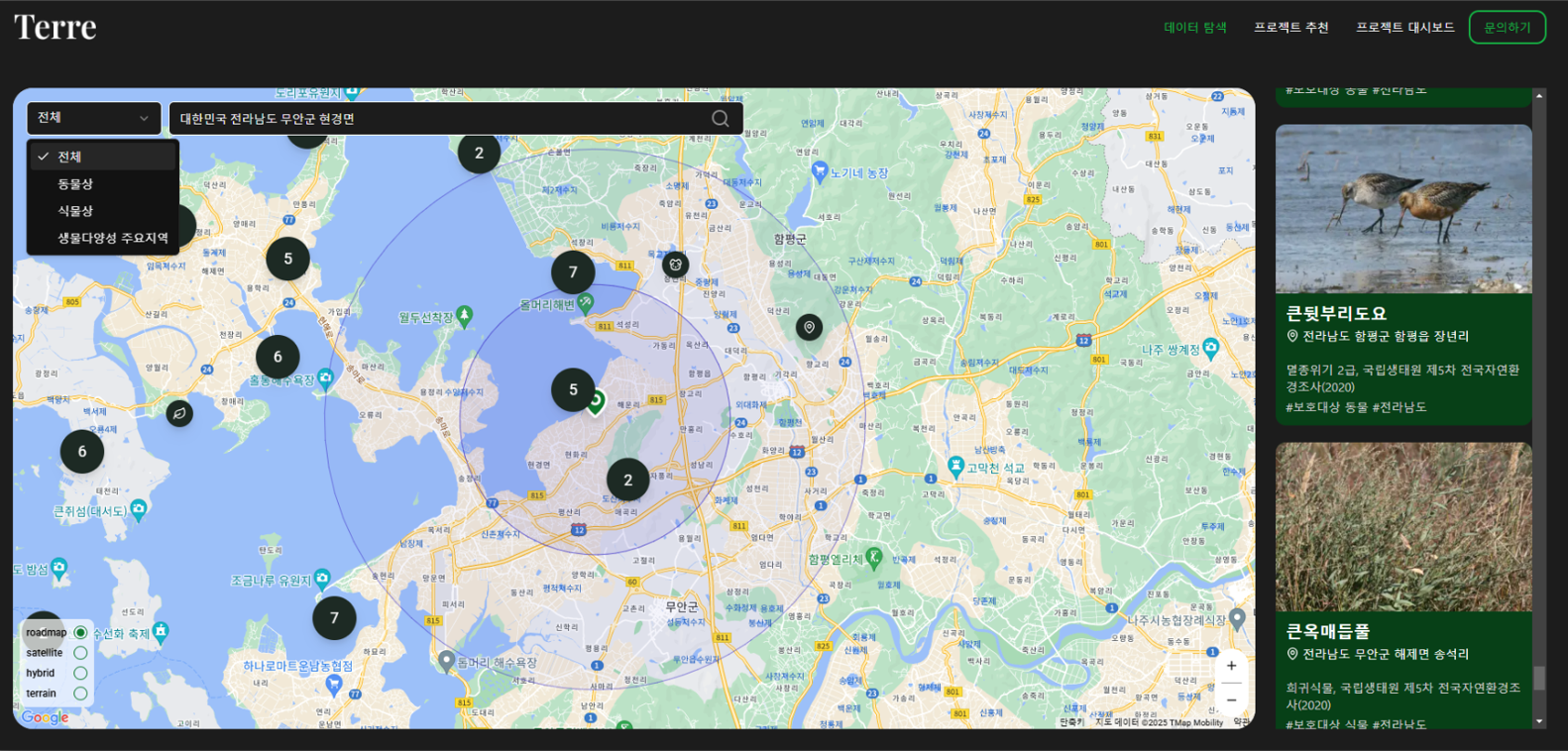The width and height of the screenshot is (1568, 751).
Task: Go to 프로젝트 대시보드 page
Action: click(1404, 28)
